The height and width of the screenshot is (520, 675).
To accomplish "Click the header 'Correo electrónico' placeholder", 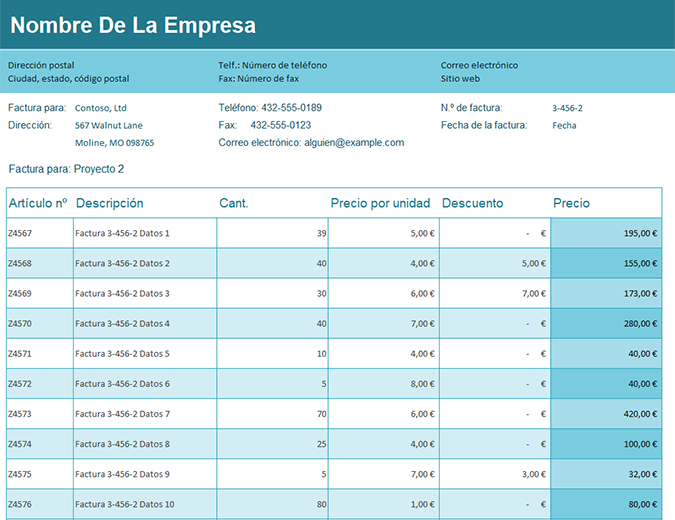I will tap(479, 65).
